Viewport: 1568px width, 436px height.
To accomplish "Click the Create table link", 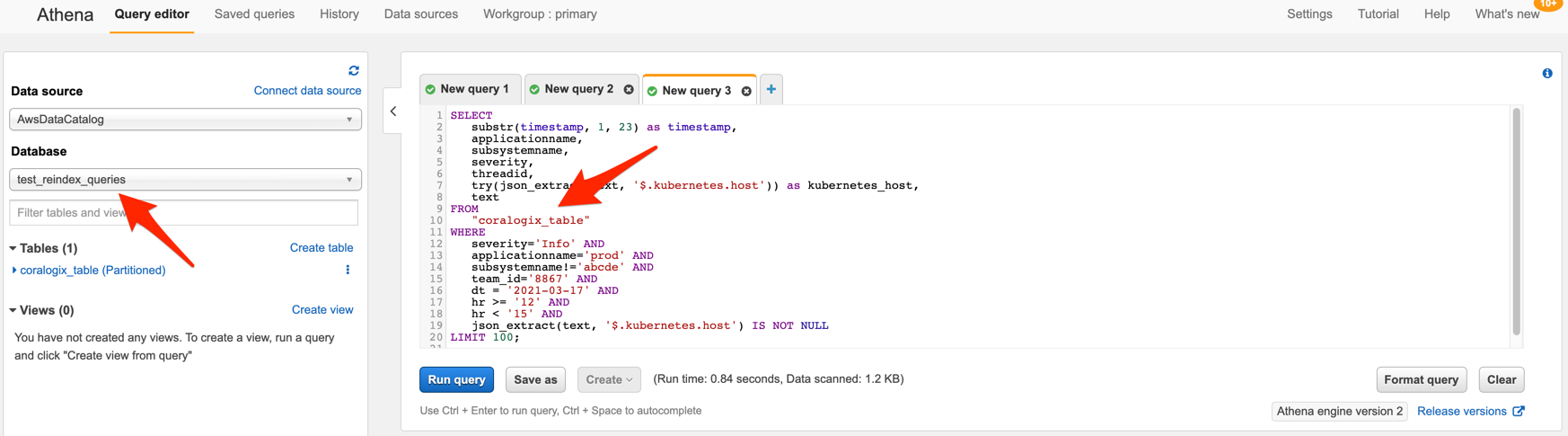I will pyautogui.click(x=322, y=248).
